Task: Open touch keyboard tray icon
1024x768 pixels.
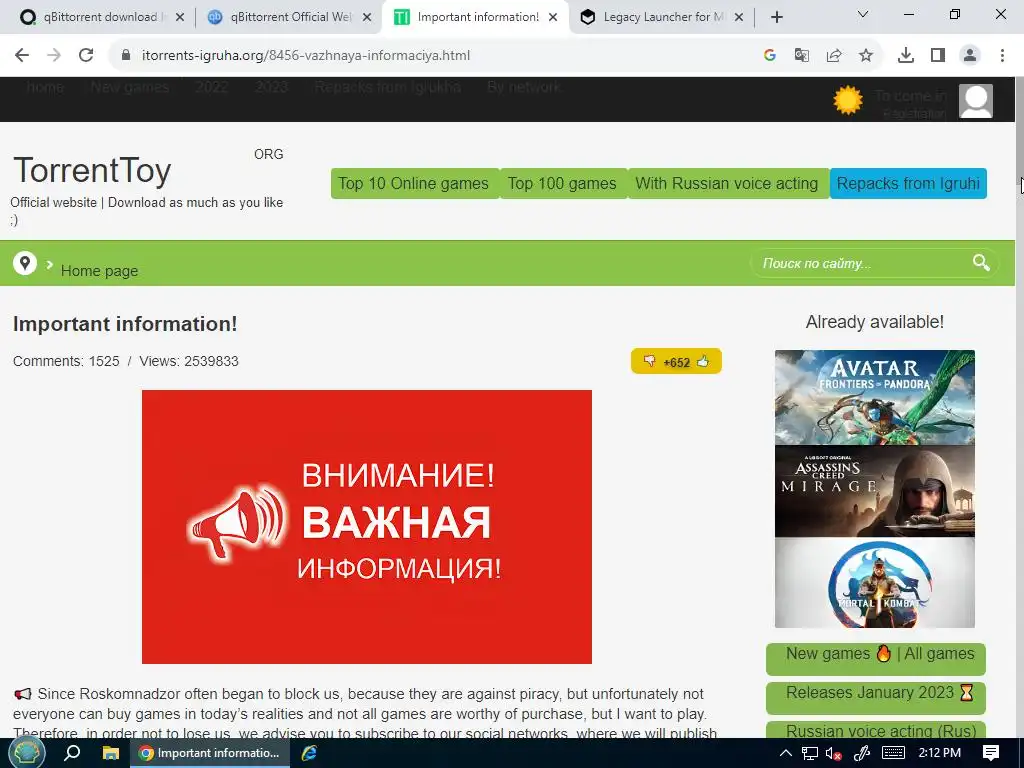Action: 893,753
